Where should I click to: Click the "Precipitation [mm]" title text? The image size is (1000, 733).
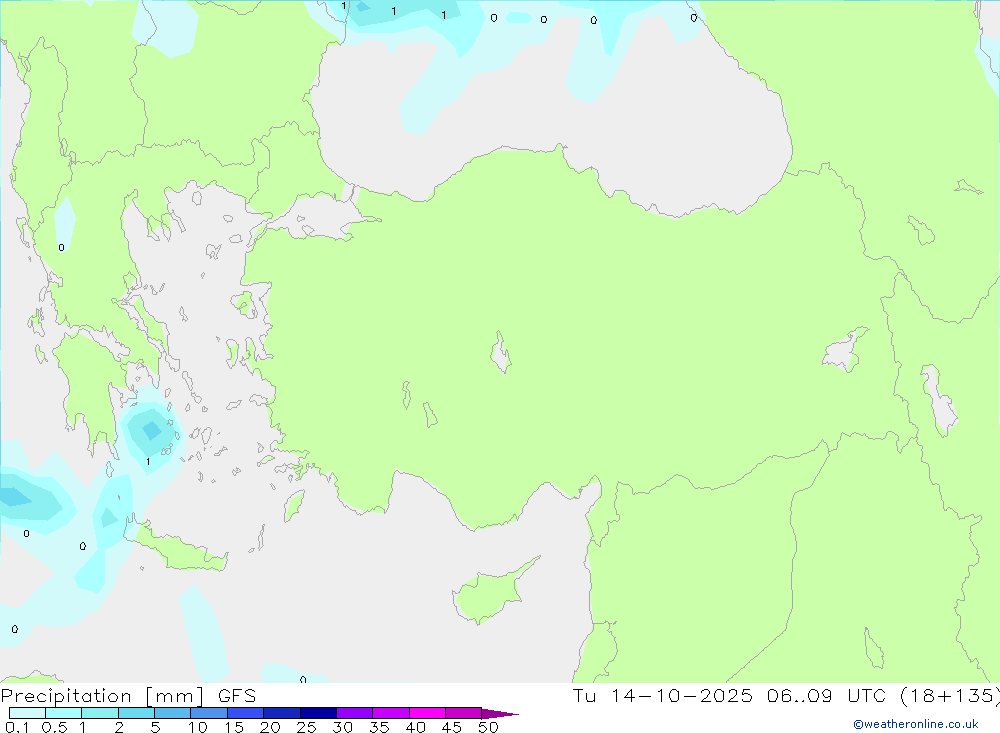103,696
